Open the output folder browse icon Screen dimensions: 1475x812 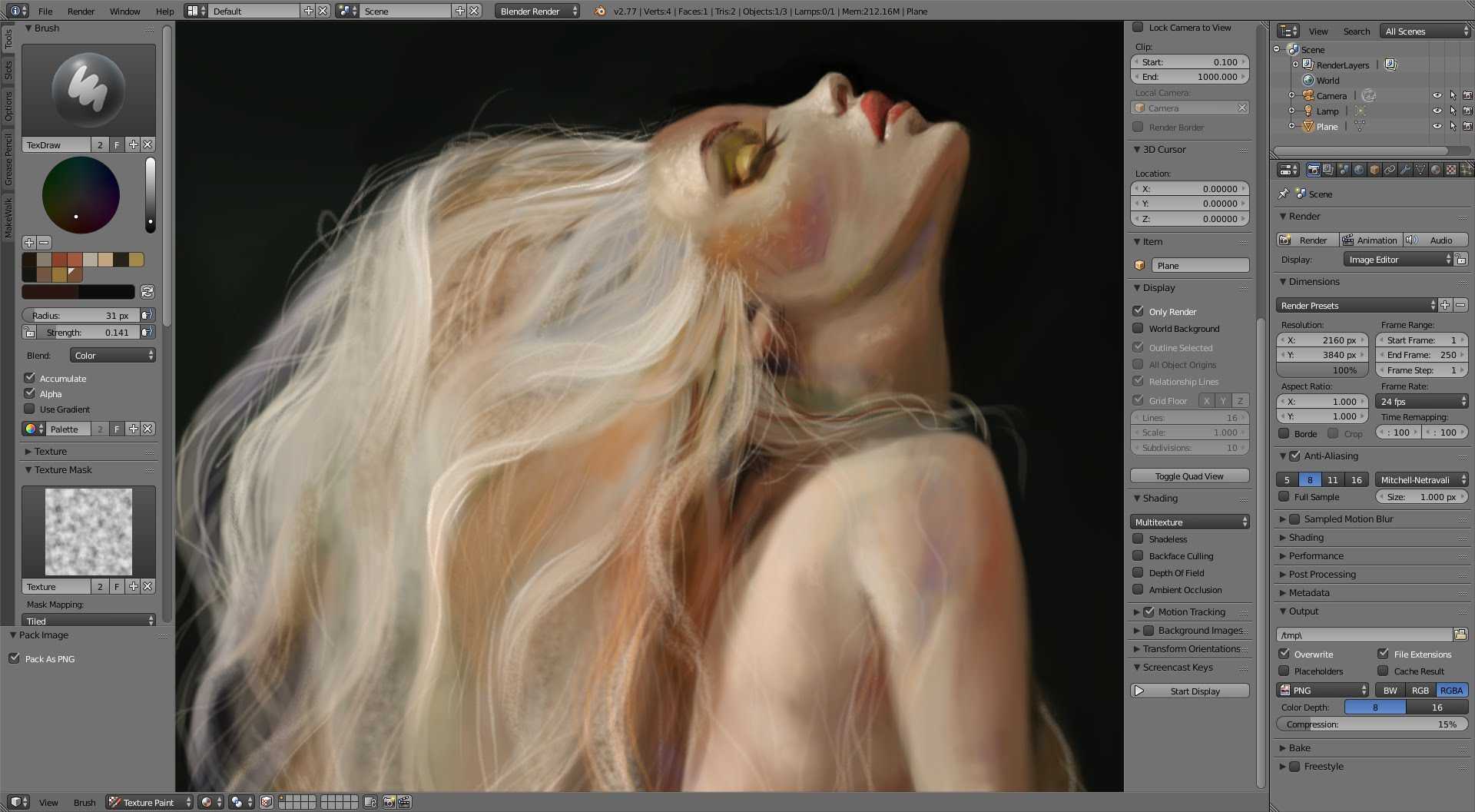point(1460,634)
